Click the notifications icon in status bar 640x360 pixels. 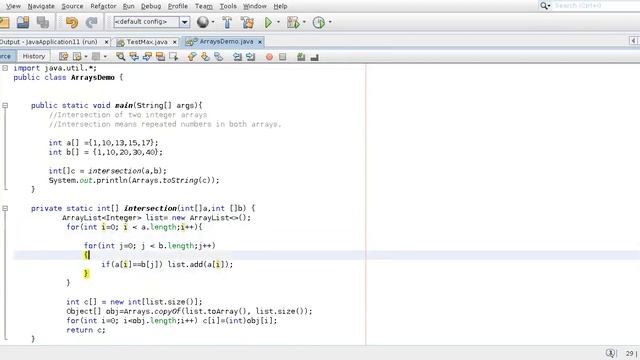pos(611,353)
